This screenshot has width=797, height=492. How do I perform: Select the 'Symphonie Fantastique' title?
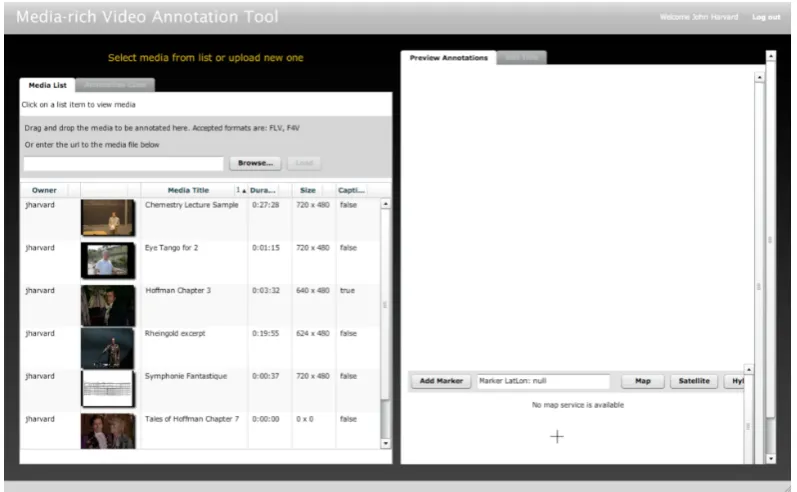[x=186, y=376]
